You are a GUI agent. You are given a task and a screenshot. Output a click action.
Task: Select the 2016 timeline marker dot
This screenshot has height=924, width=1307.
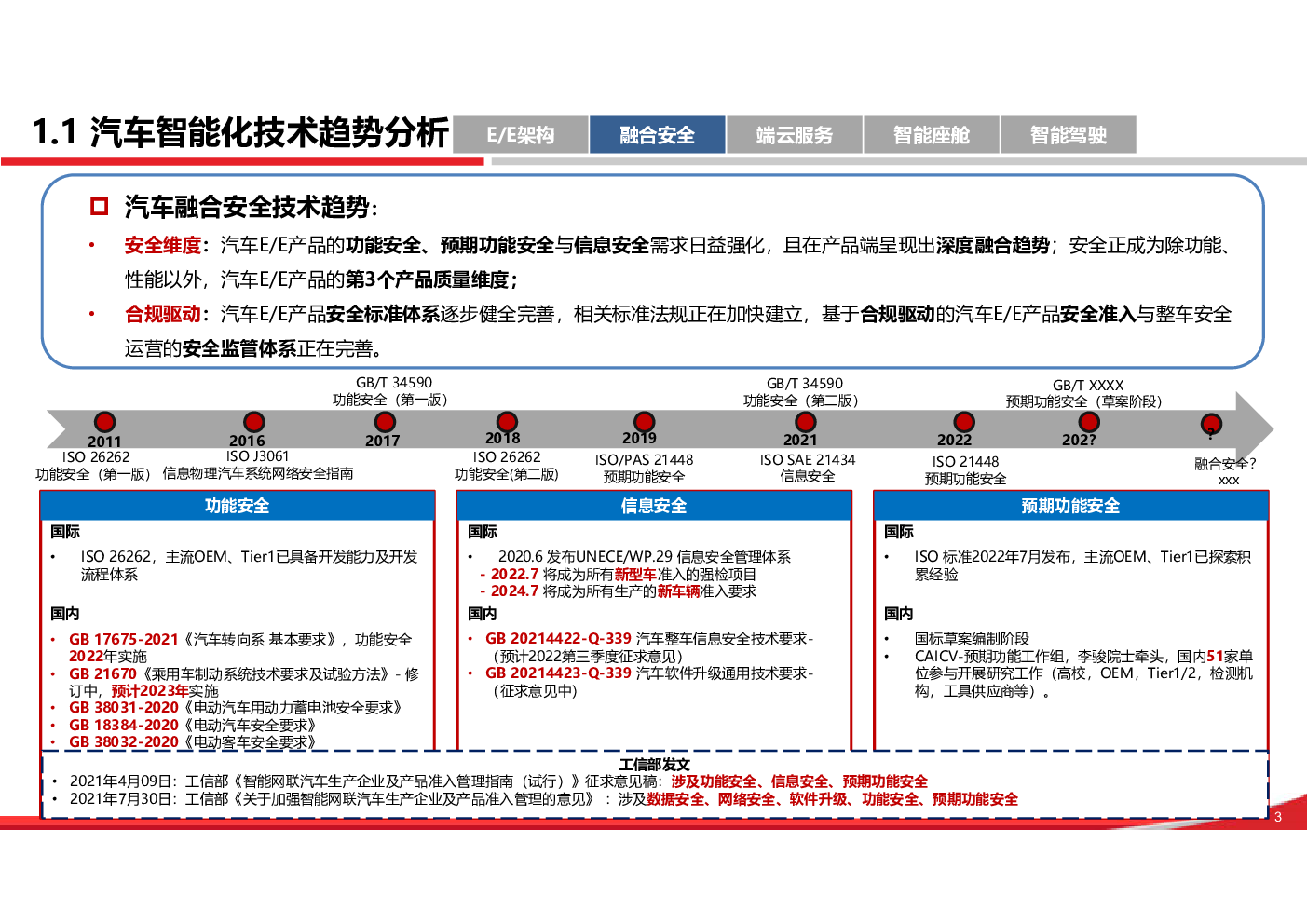click(254, 422)
